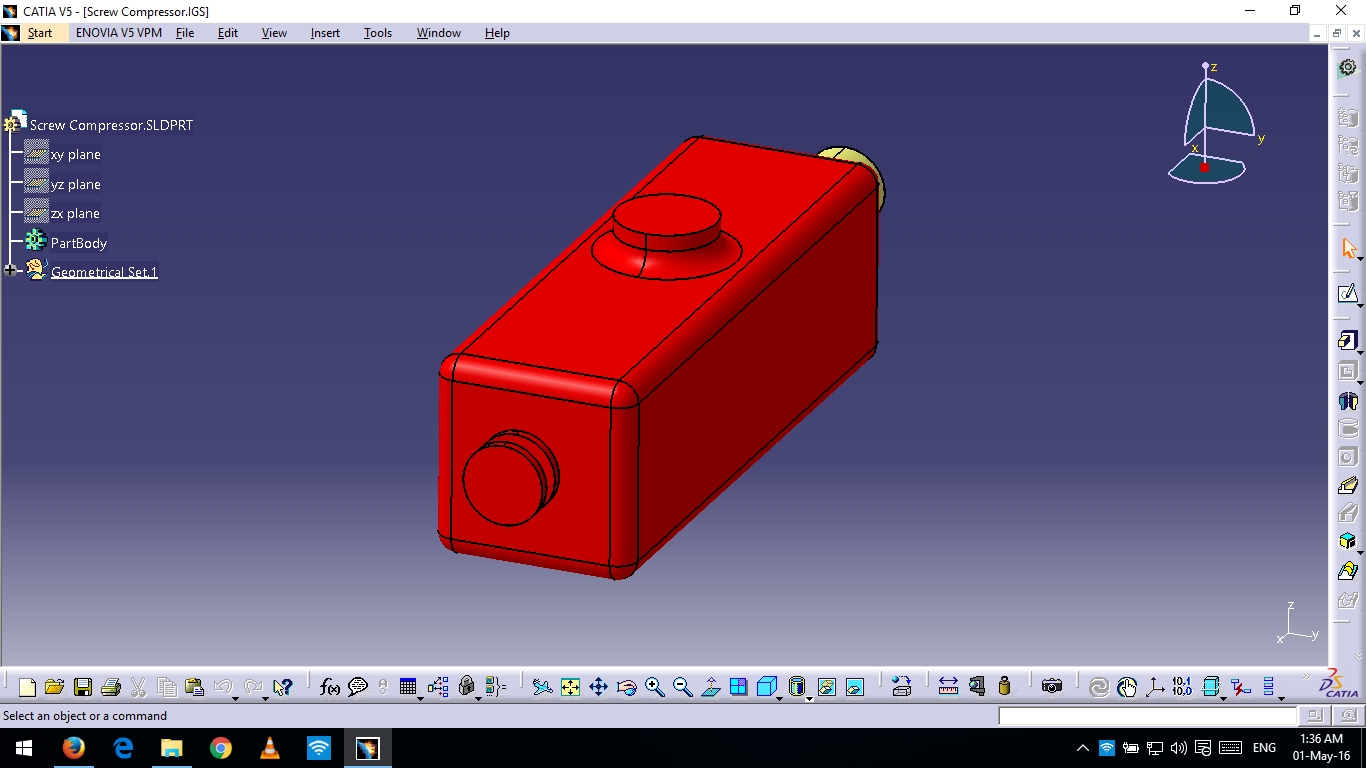1366x768 pixels.
Task: Toggle Hide/Show for selected object
Action: (x=827, y=687)
